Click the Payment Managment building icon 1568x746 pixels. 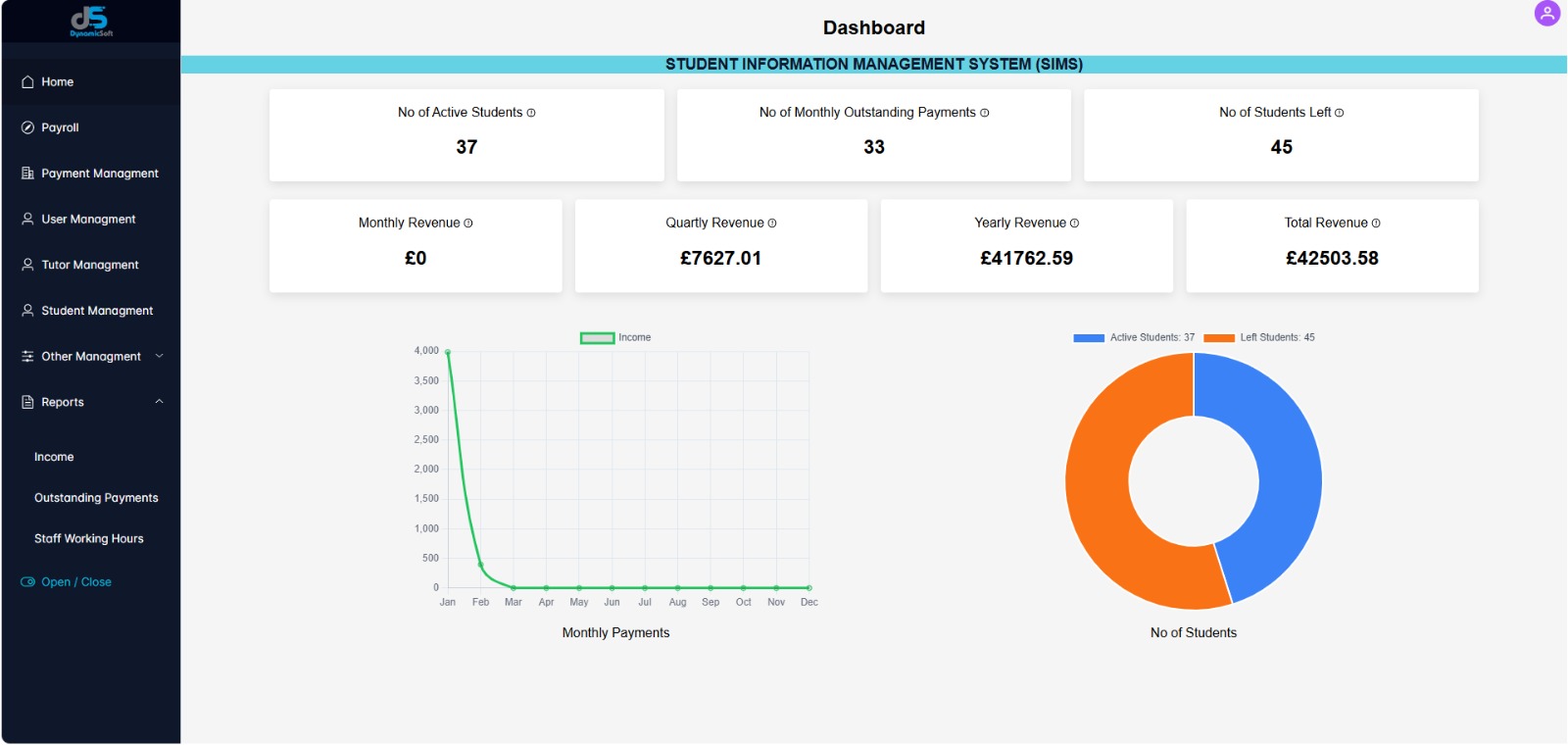27,174
